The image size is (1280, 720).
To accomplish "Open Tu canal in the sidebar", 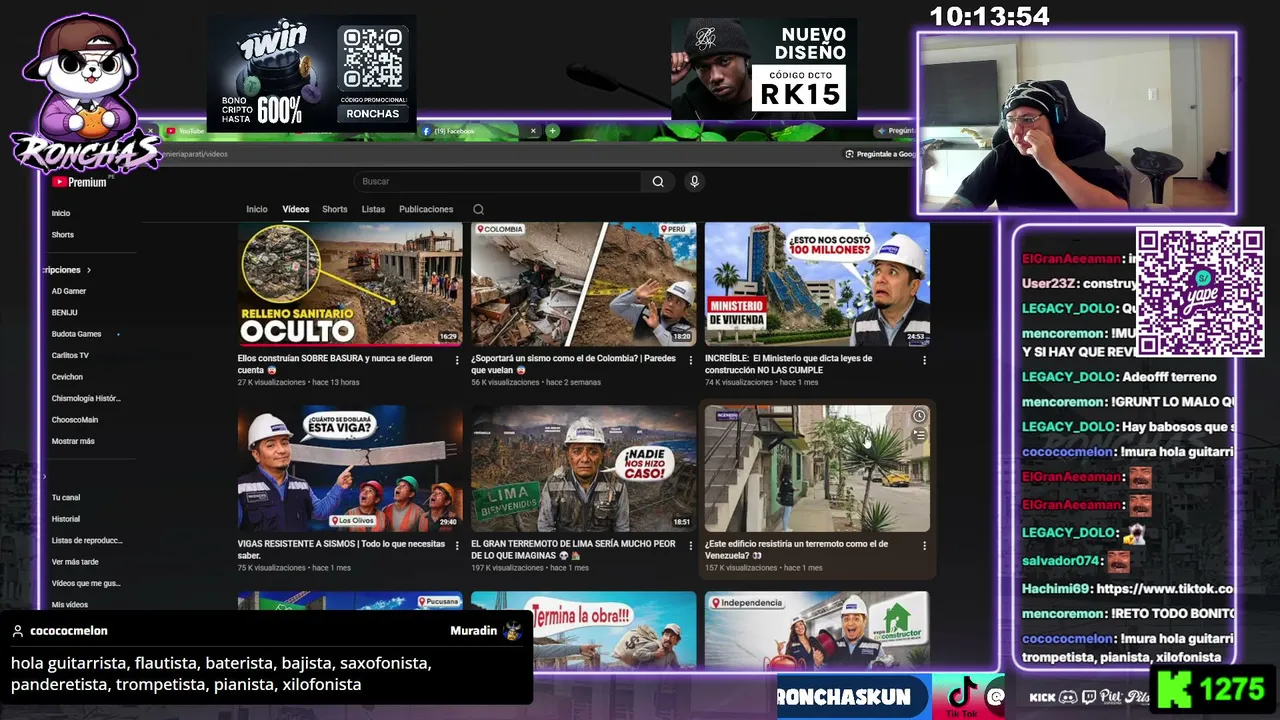I will 66,497.
